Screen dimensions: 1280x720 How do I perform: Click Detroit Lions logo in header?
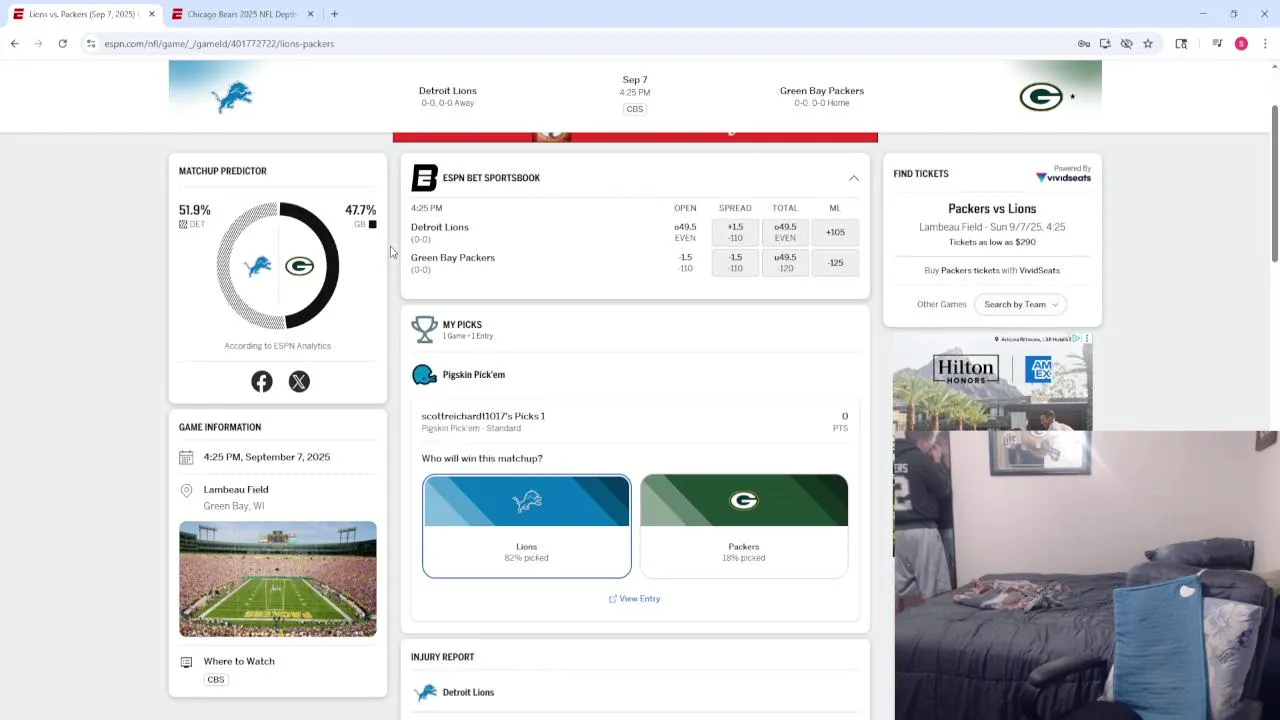point(232,96)
